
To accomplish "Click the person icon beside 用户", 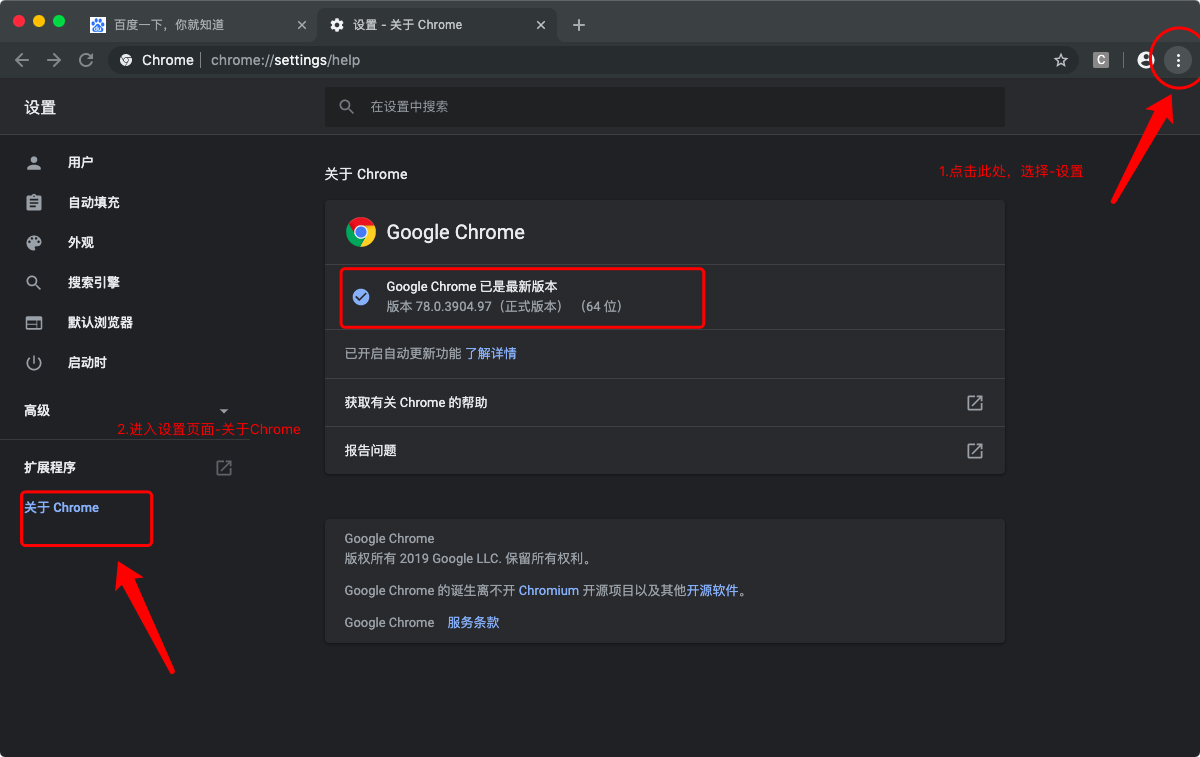I will [34, 162].
